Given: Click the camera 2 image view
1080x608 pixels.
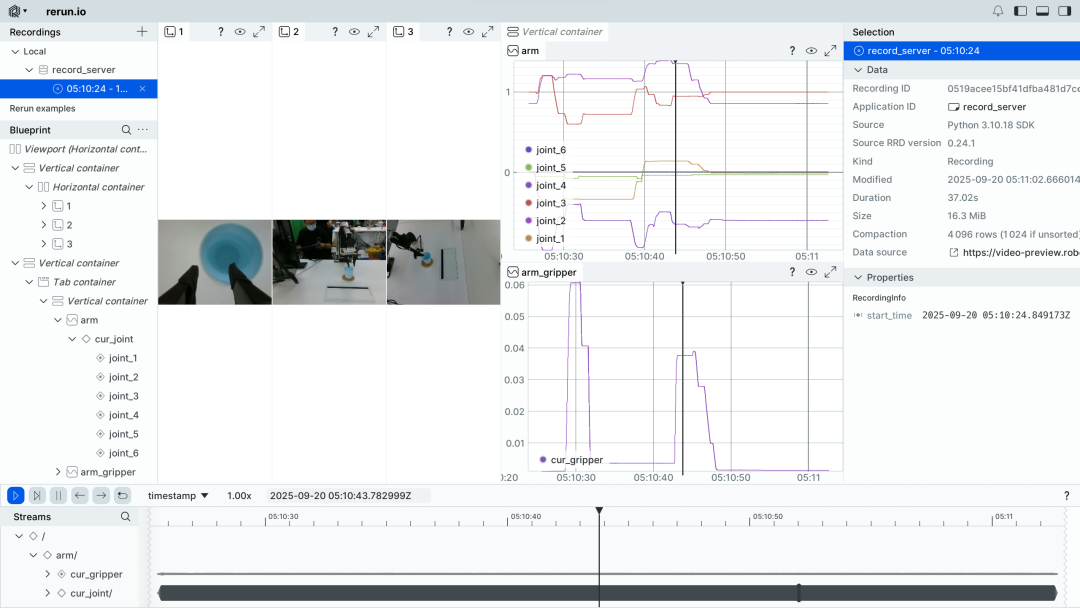Looking at the screenshot, I should [329, 262].
